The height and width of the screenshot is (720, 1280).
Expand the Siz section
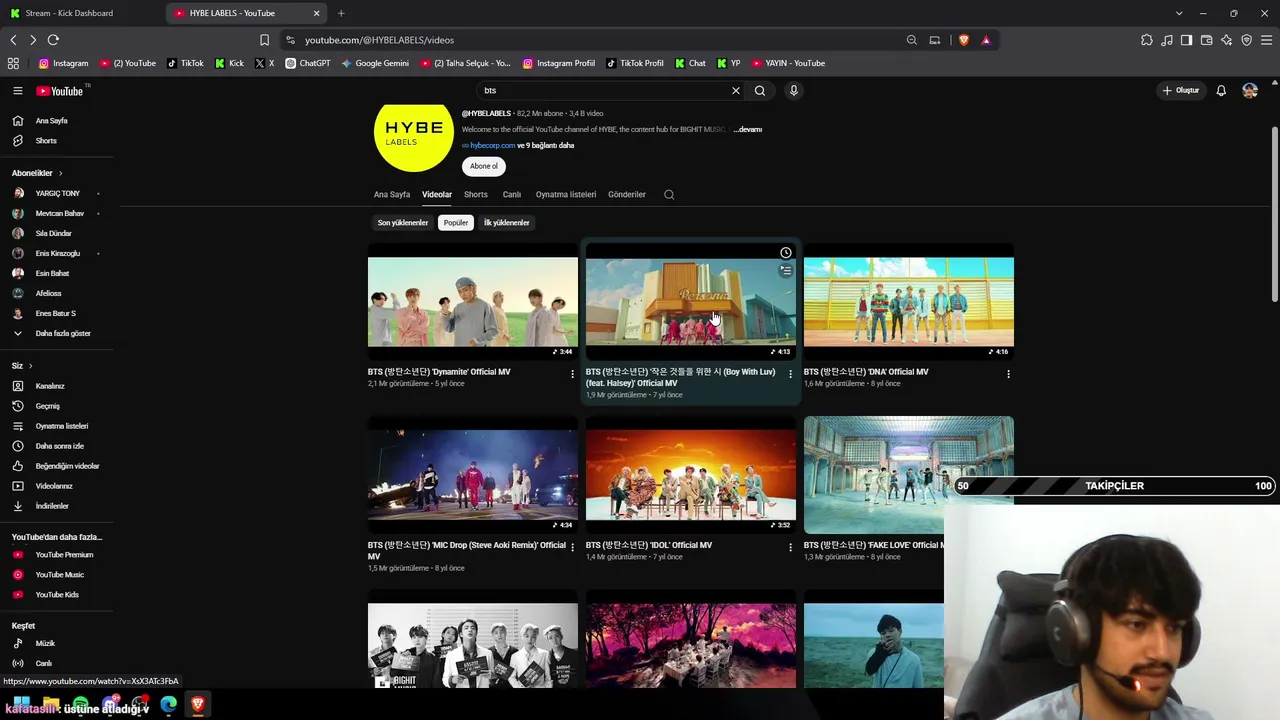[x=22, y=366]
